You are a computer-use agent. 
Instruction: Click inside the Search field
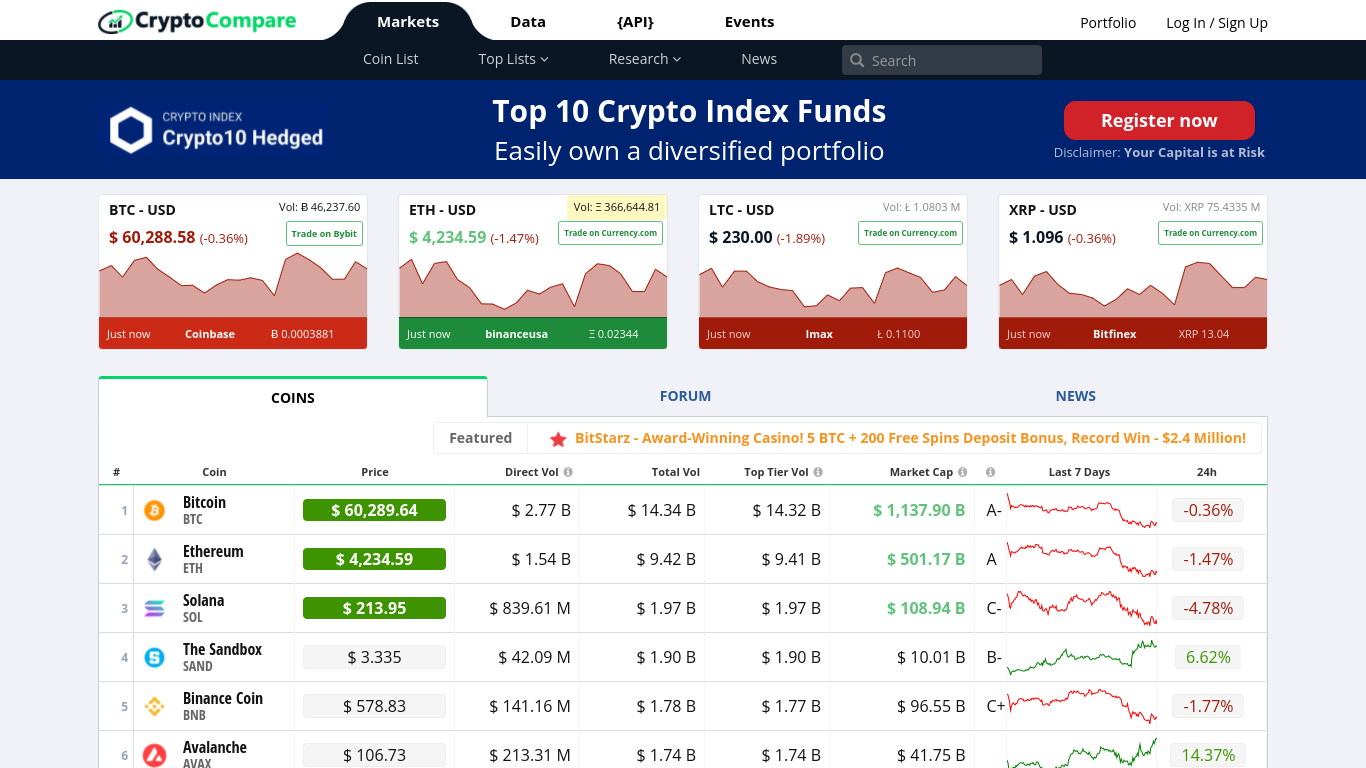(x=942, y=60)
